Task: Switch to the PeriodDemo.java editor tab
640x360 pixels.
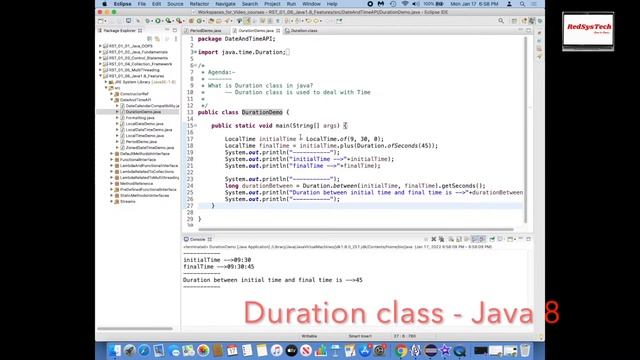Action: coord(205,31)
